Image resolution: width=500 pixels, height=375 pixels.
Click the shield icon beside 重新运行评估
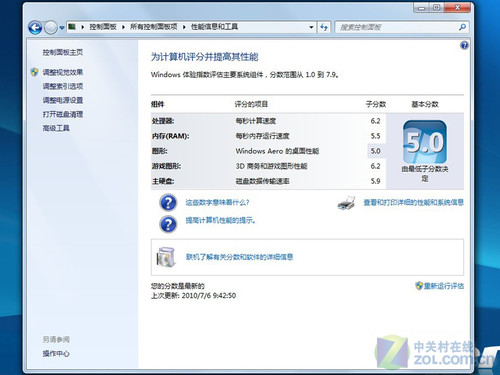pos(419,286)
